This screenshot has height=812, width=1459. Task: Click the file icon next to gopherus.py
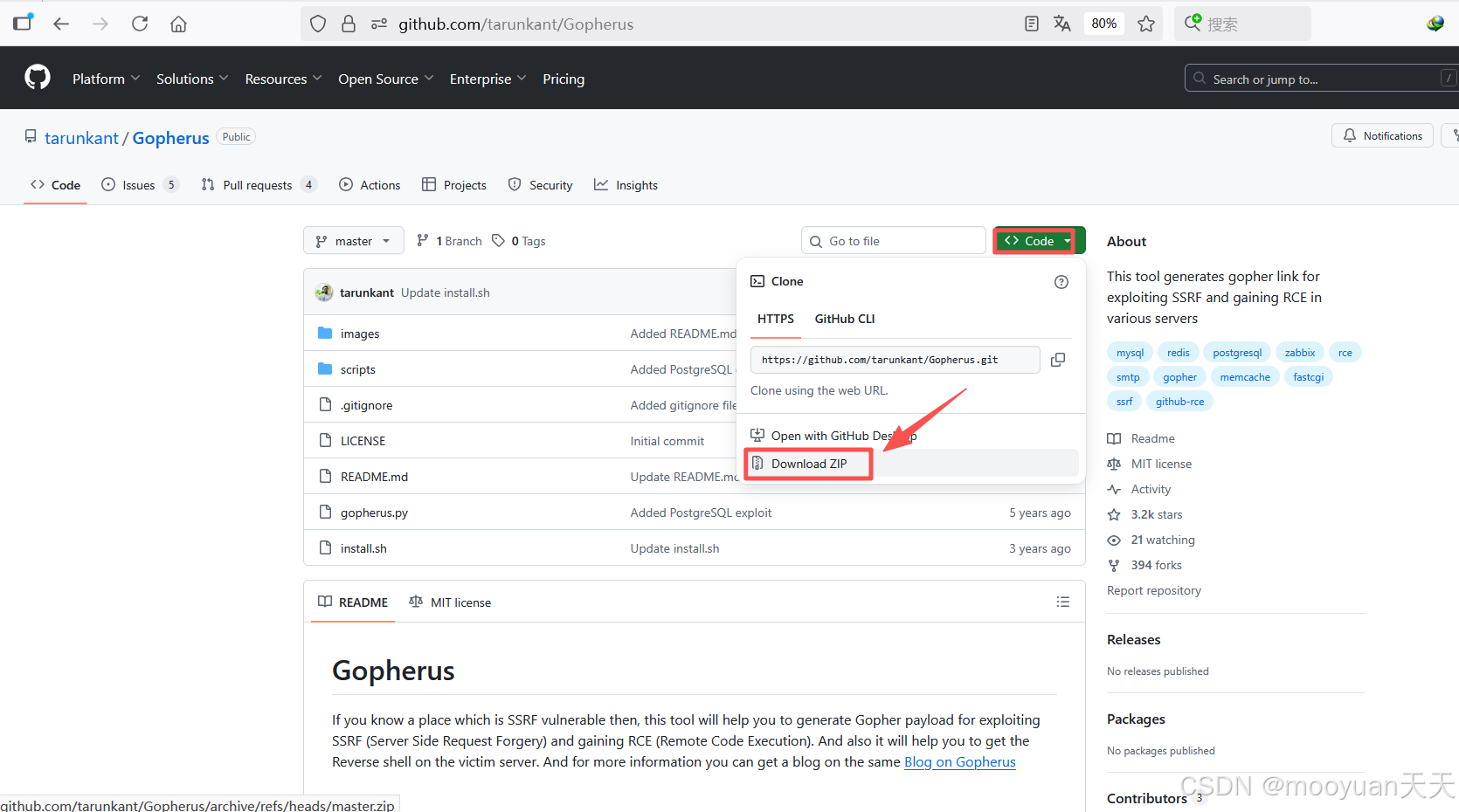(326, 512)
